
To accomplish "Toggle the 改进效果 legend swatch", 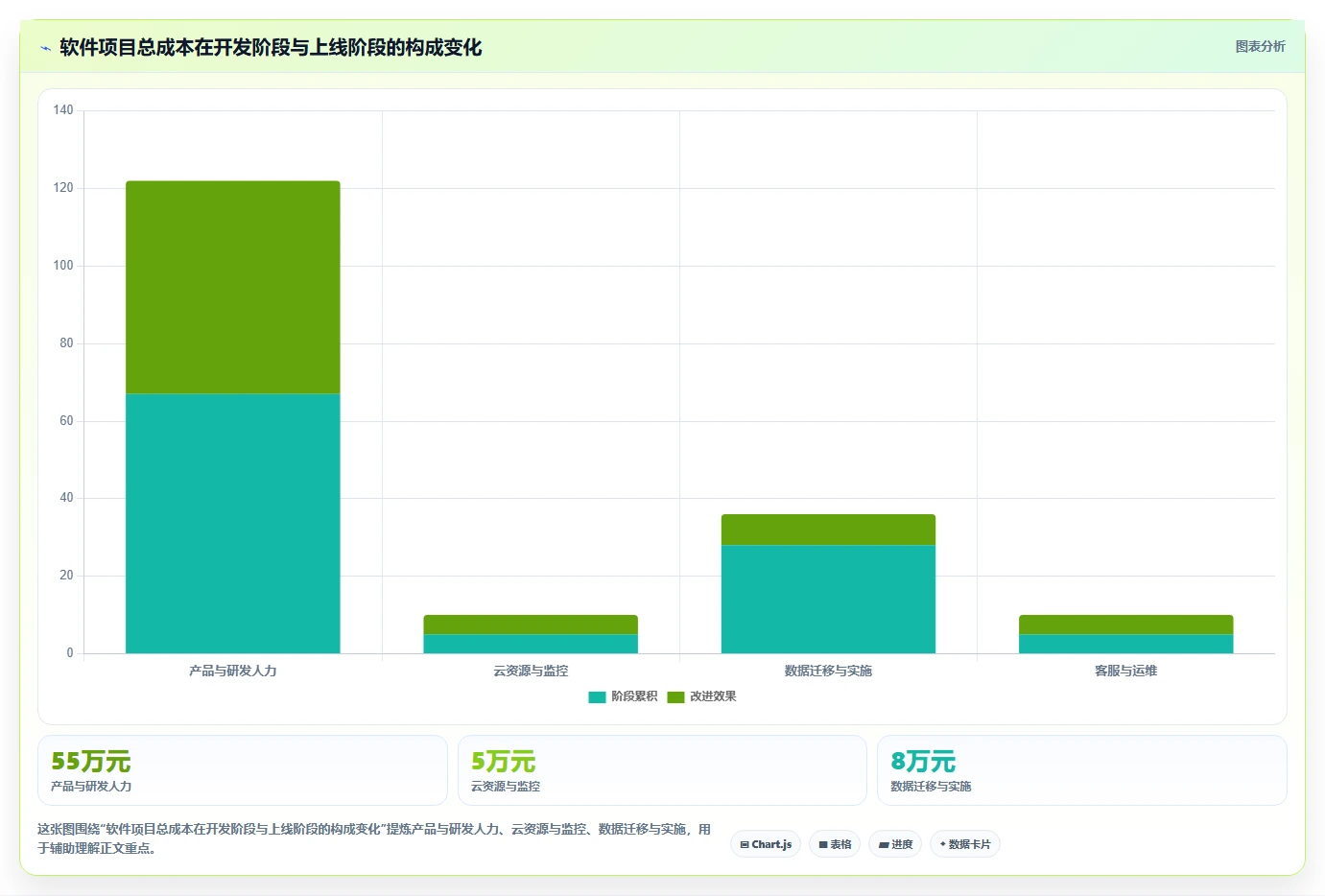I will pos(675,696).
